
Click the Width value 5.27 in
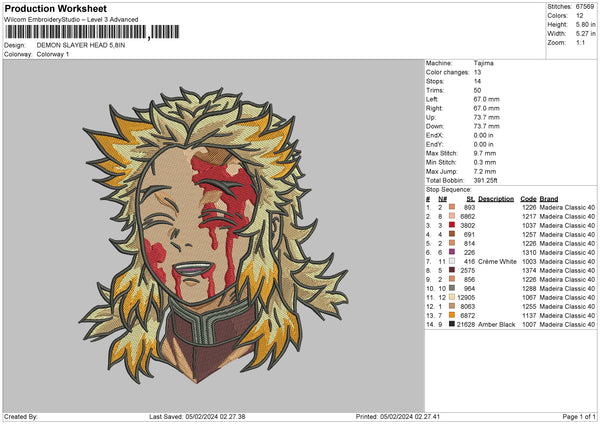[585, 34]
